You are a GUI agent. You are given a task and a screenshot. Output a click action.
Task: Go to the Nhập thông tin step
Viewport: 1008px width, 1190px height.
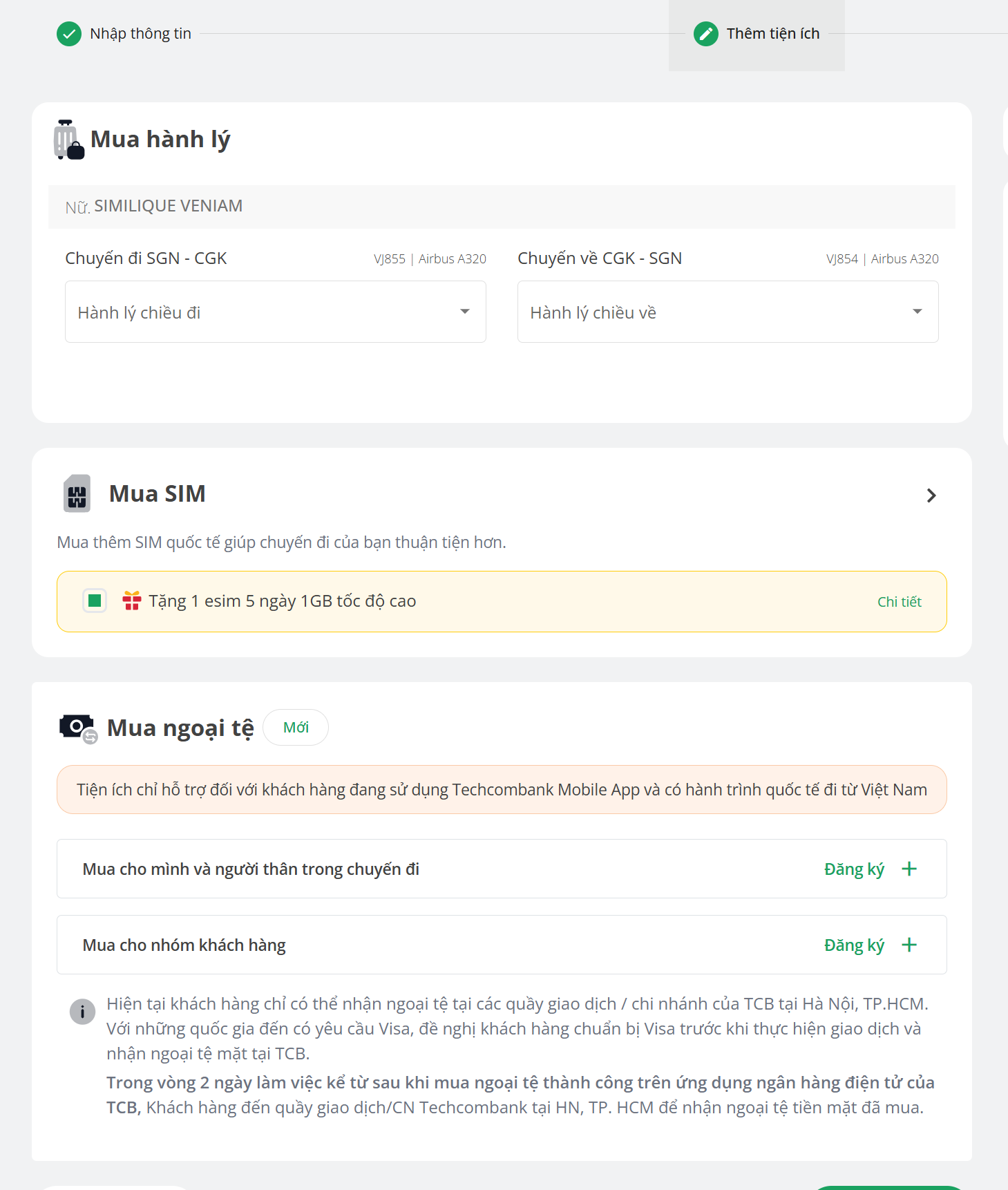point(140,34)
